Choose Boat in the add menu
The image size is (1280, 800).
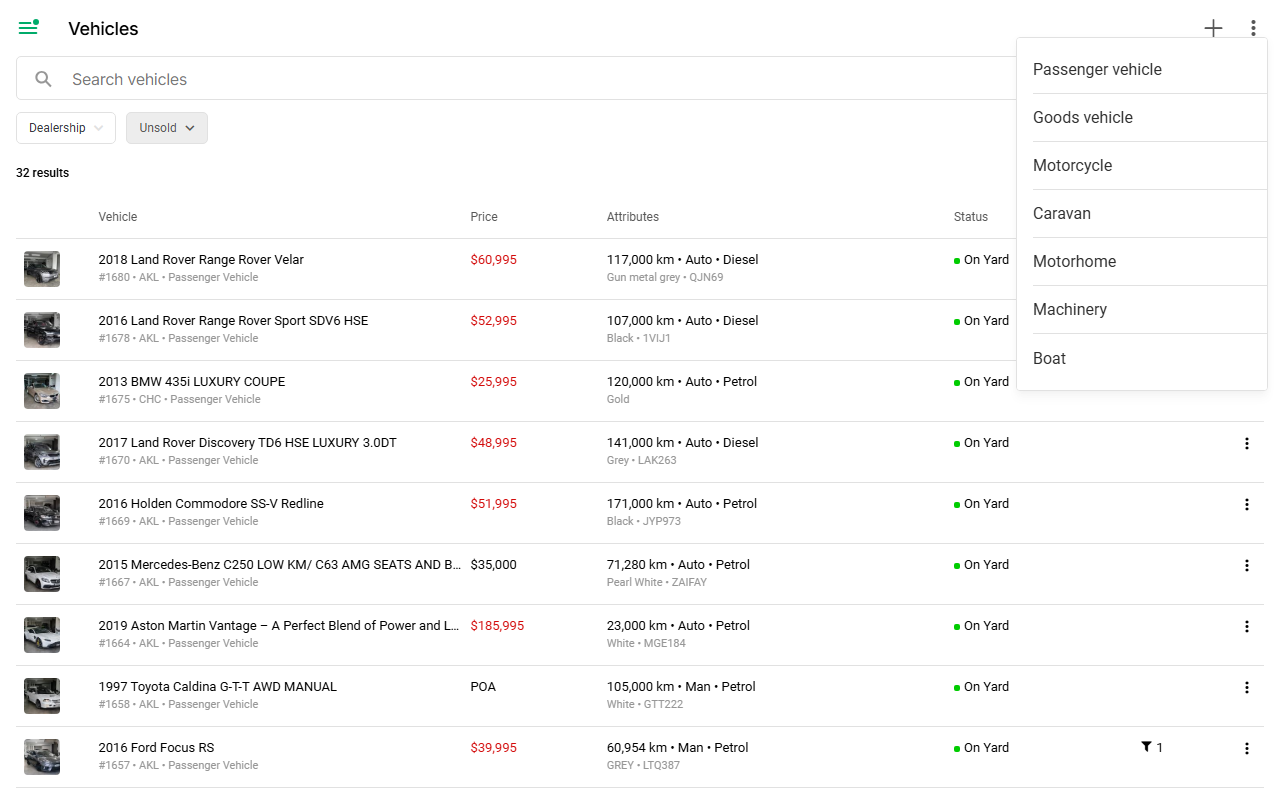[1142, 358]
